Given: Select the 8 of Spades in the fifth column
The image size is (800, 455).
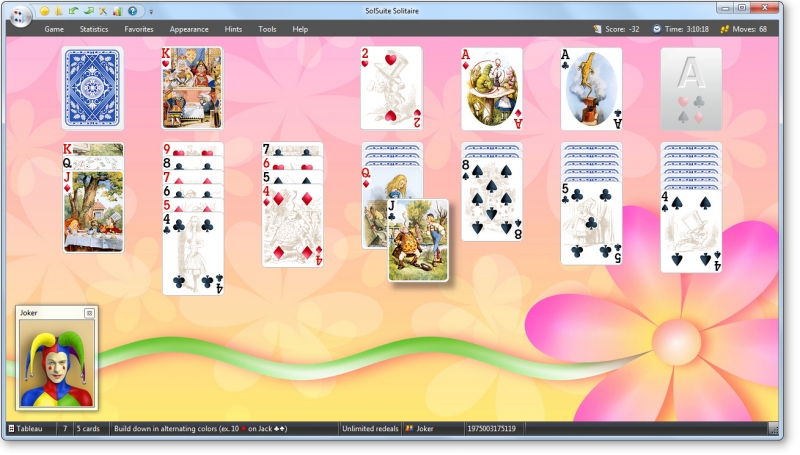Looking at the screenshot, I should click(492, 199).
